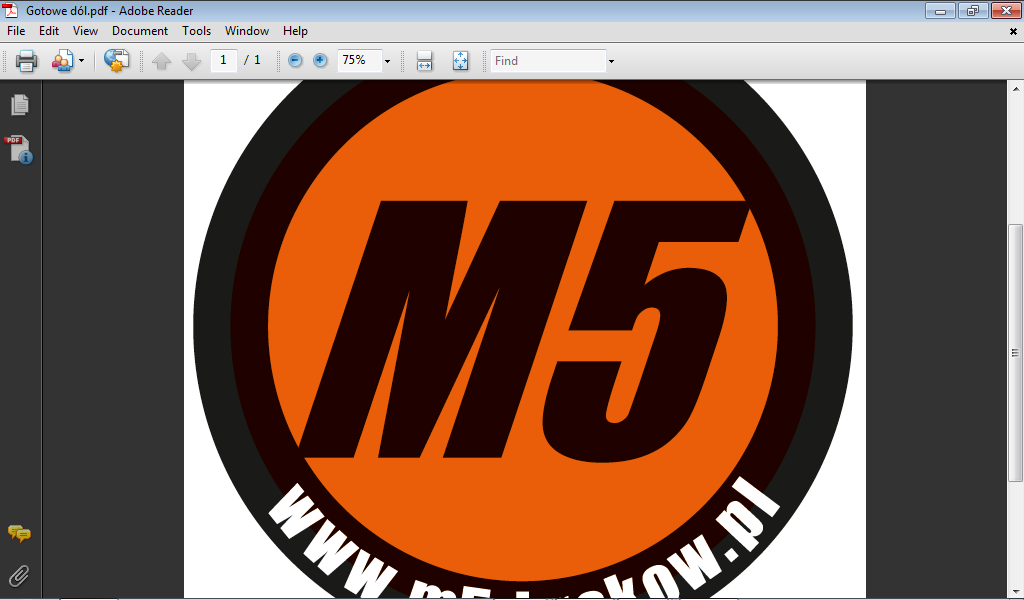The height and width of the screenshot is (600, 1024).
Task: Open the PDF standards info panel
Action: [19, 150]
